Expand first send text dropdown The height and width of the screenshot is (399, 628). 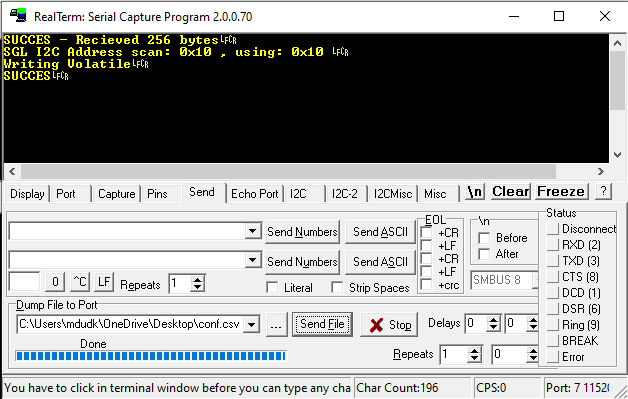(x=252, y=231)
